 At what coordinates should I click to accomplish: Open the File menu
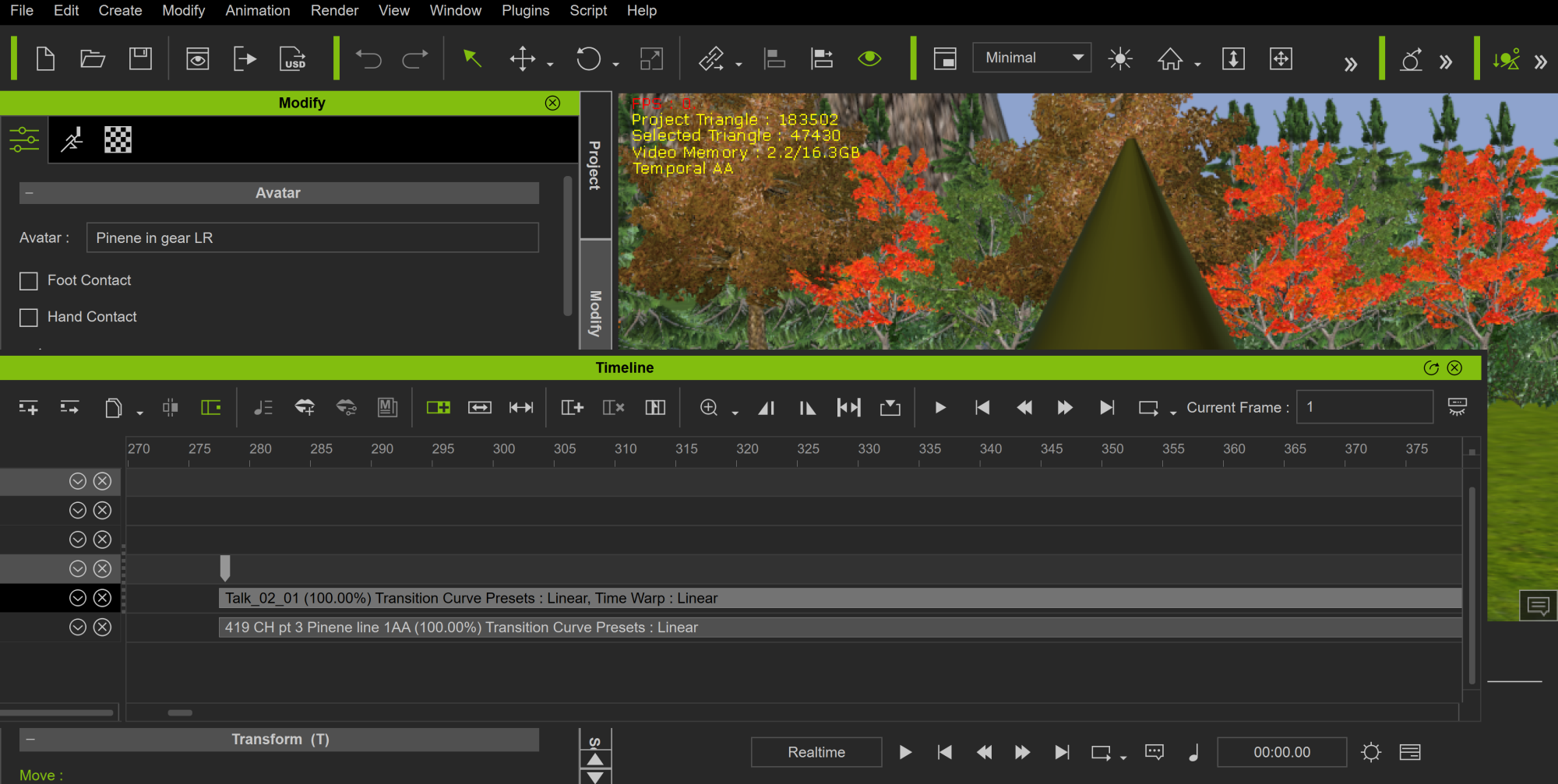click(22, 11)
